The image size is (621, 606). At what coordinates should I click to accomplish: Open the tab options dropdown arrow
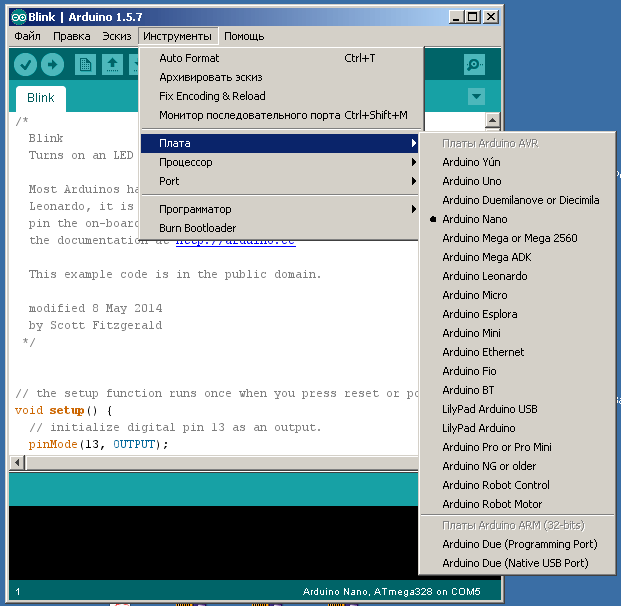(x=476, y=96)
